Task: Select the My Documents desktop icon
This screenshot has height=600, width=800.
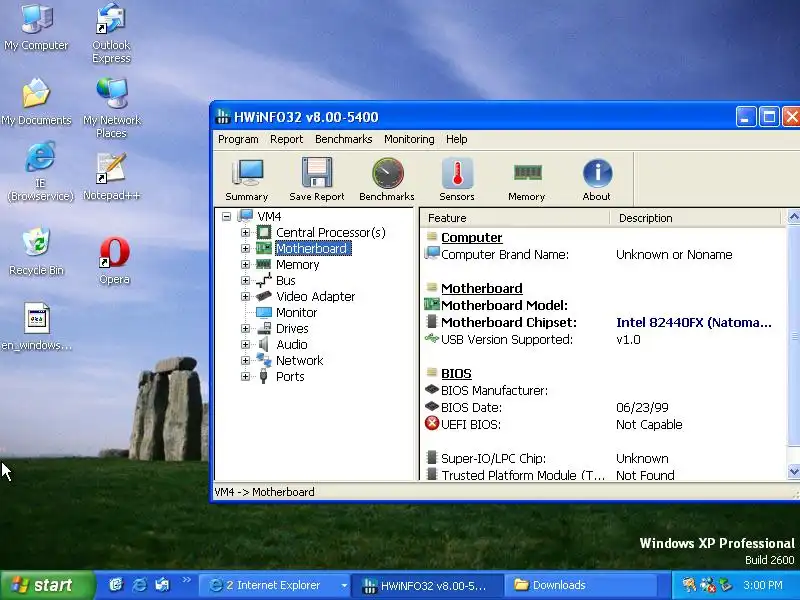Action: click(x=36, y=102)
